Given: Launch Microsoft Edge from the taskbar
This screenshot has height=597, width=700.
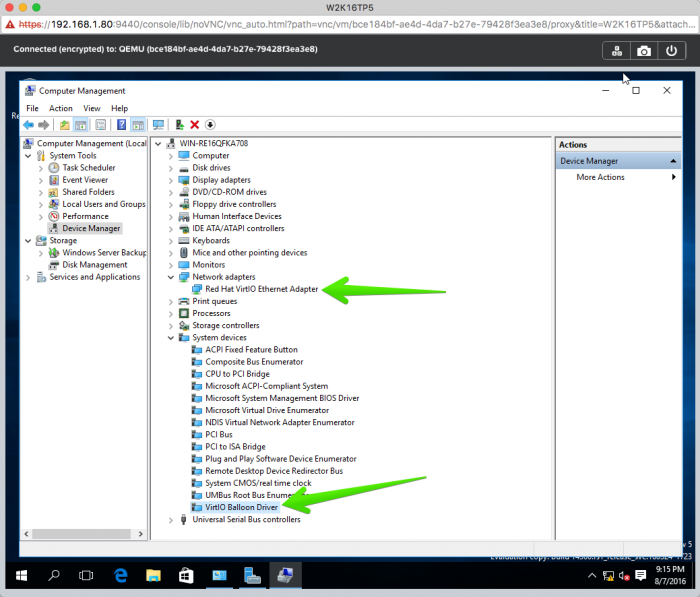Looking at the screenshot, I should (x=121, y=576).
